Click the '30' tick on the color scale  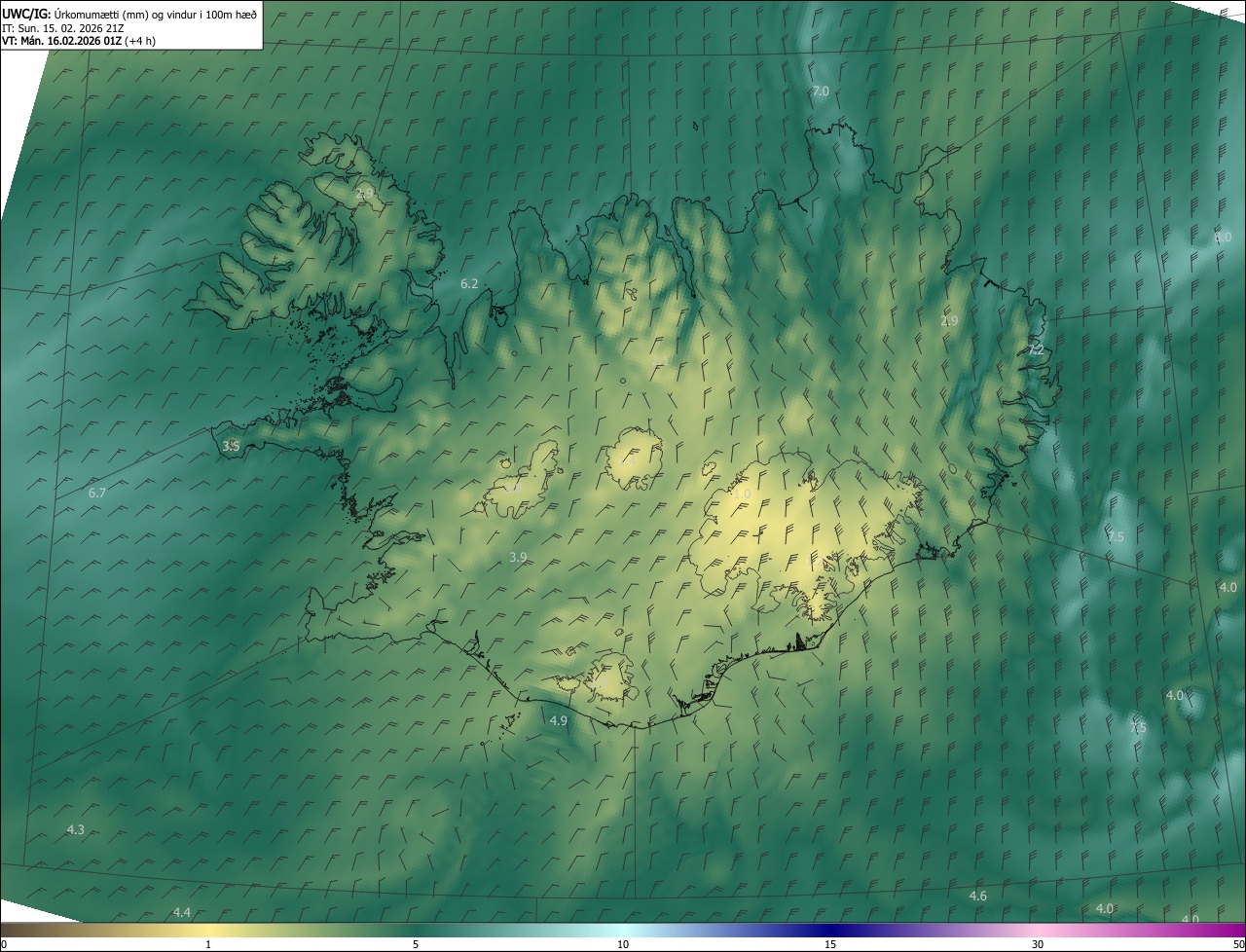(x=1038, y=944)
